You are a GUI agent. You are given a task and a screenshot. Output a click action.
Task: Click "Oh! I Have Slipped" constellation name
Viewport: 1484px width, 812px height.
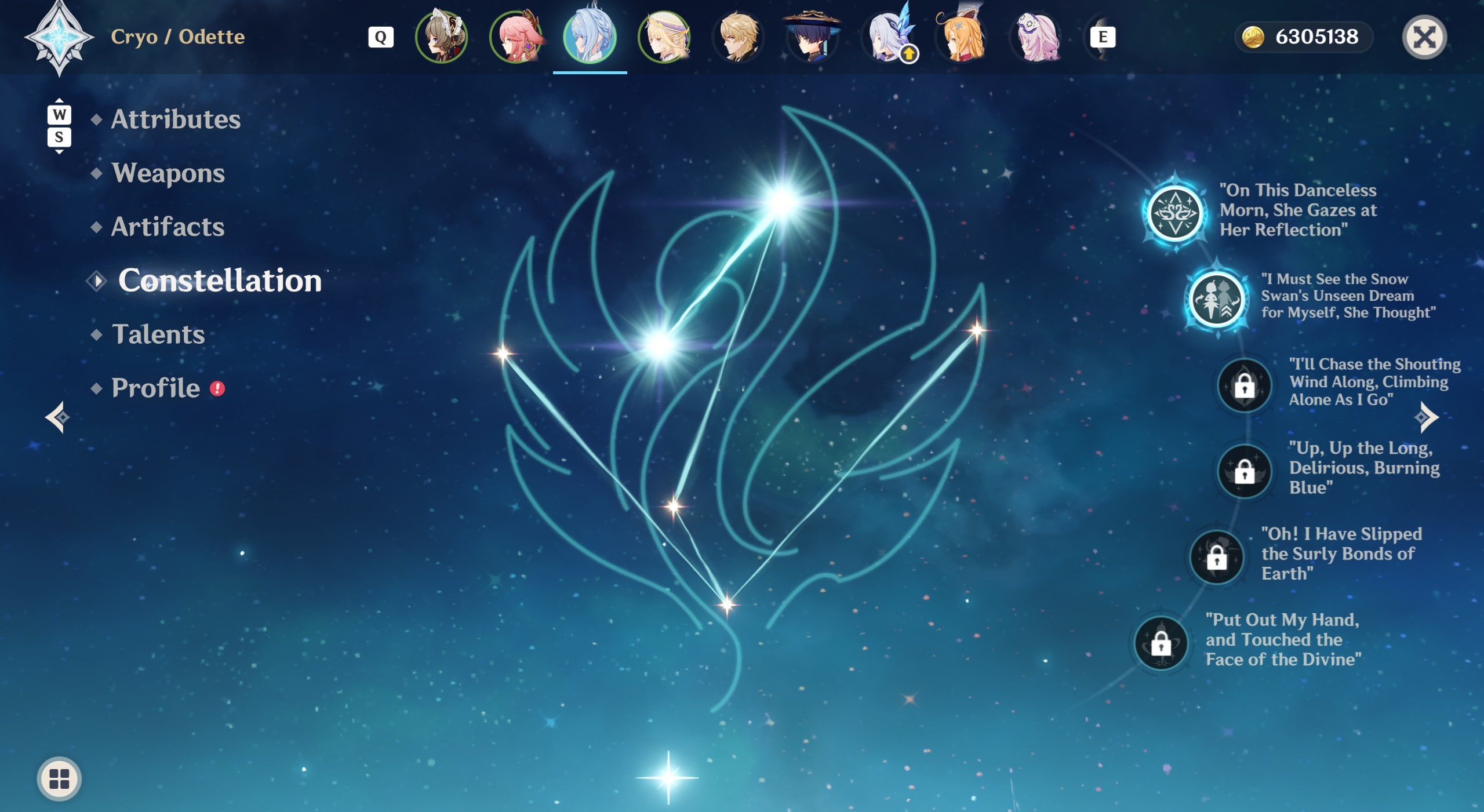pyautogui.click(x=1341, y=554)
